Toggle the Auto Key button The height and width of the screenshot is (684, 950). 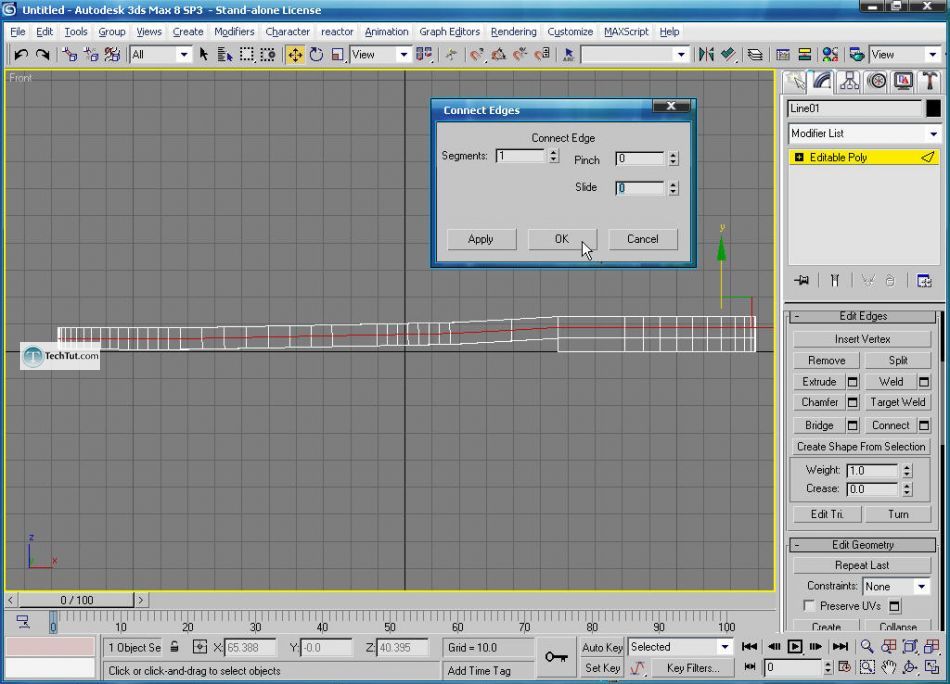(603, 647)
